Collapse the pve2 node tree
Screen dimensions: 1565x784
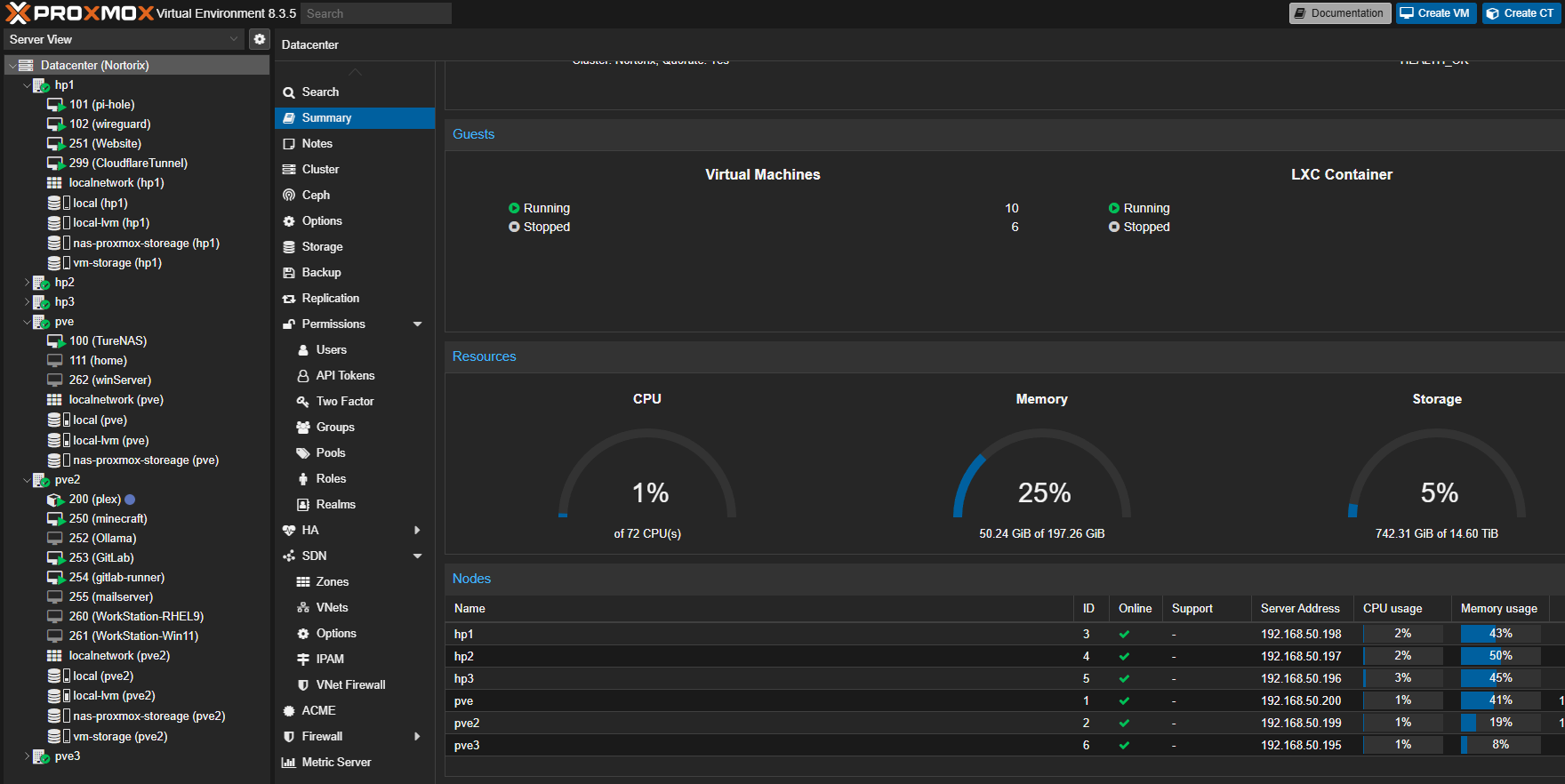[27, 480]
